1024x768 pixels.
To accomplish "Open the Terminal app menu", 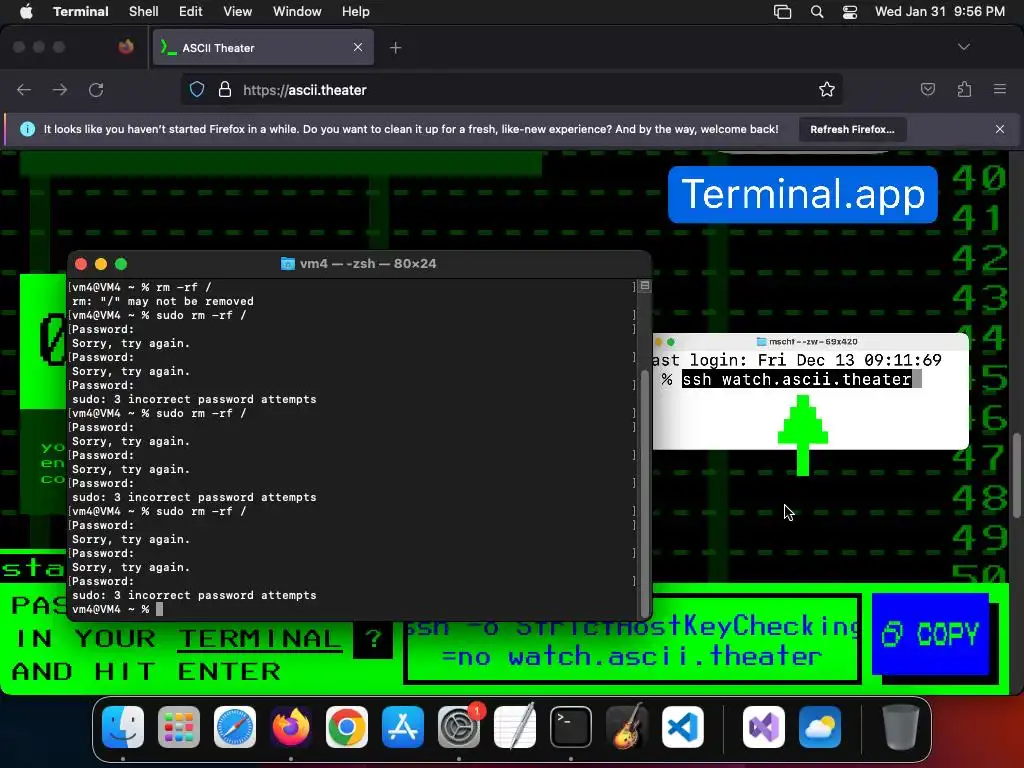I will click(x=81, y=12).
